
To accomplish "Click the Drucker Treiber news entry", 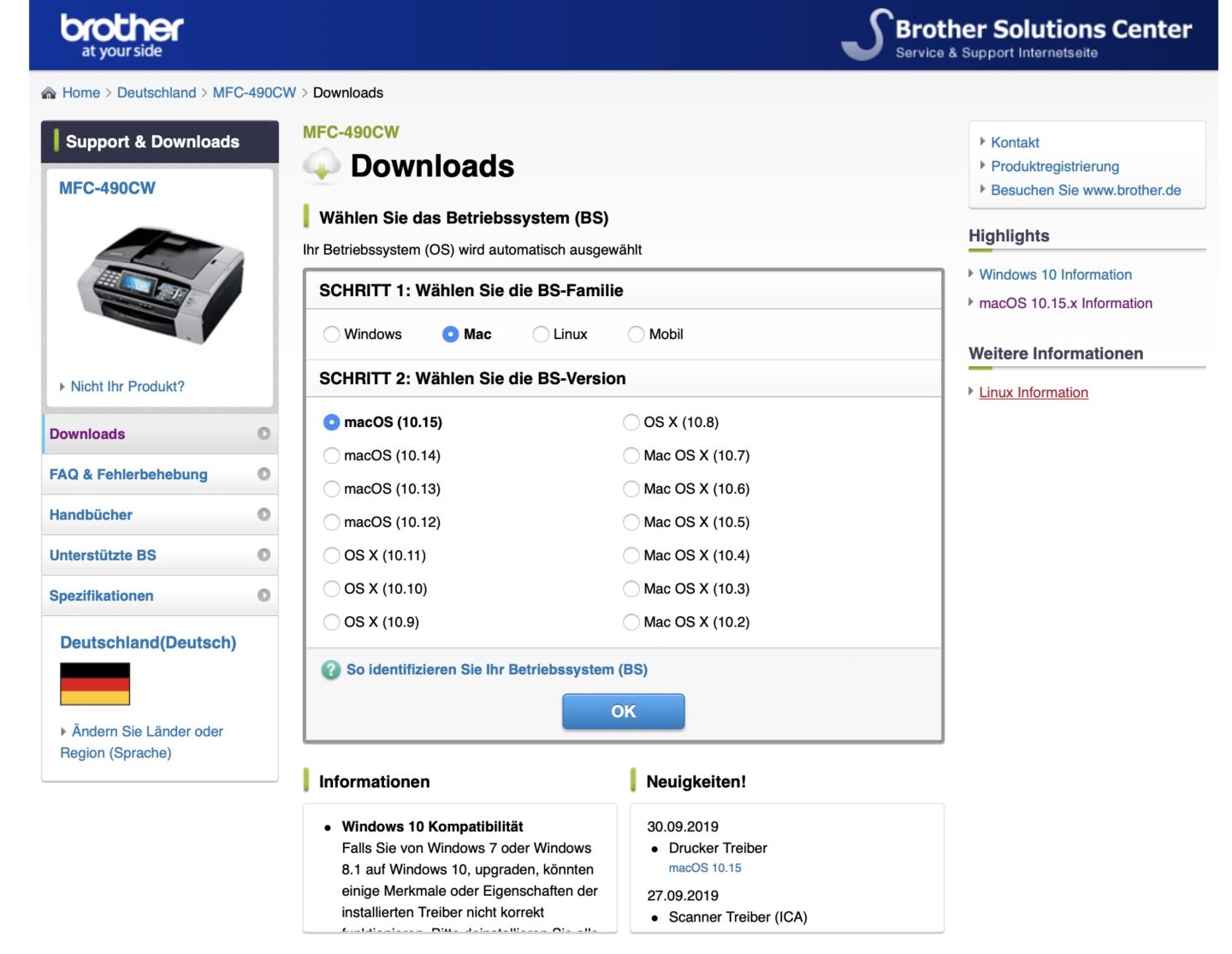I will click(x=718, y=849).
